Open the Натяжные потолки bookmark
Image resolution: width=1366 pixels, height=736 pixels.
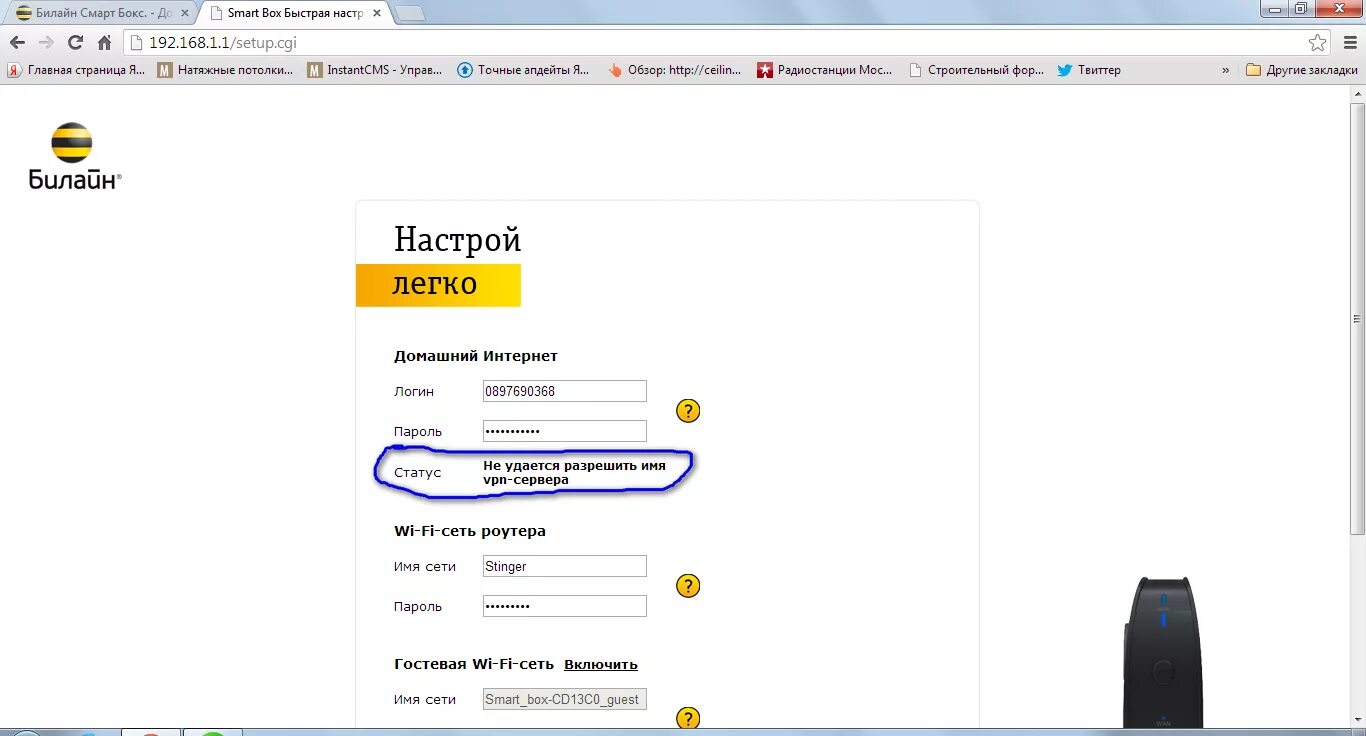click(226, 70)
